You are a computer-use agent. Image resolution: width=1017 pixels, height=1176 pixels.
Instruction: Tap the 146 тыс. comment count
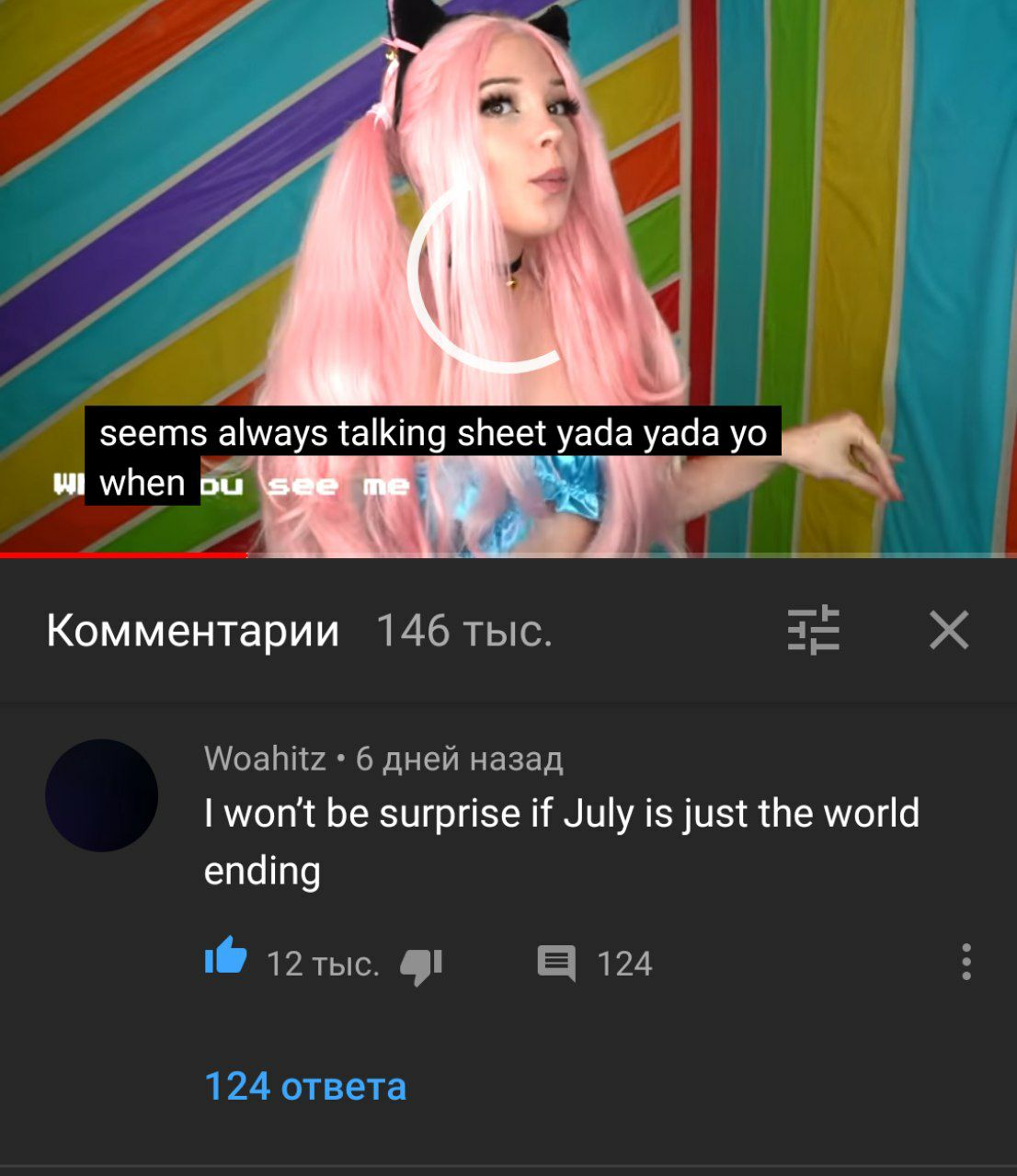pos(464,631)
